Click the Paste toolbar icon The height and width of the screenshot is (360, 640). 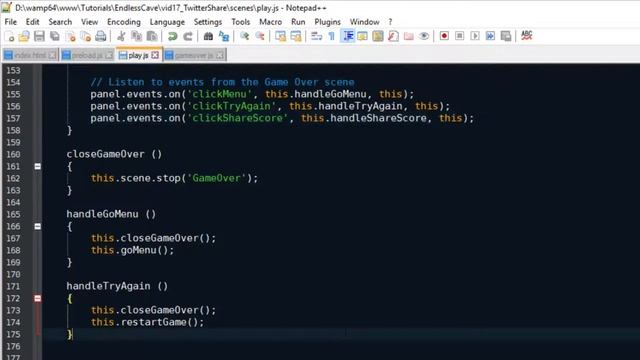point(152,36)
